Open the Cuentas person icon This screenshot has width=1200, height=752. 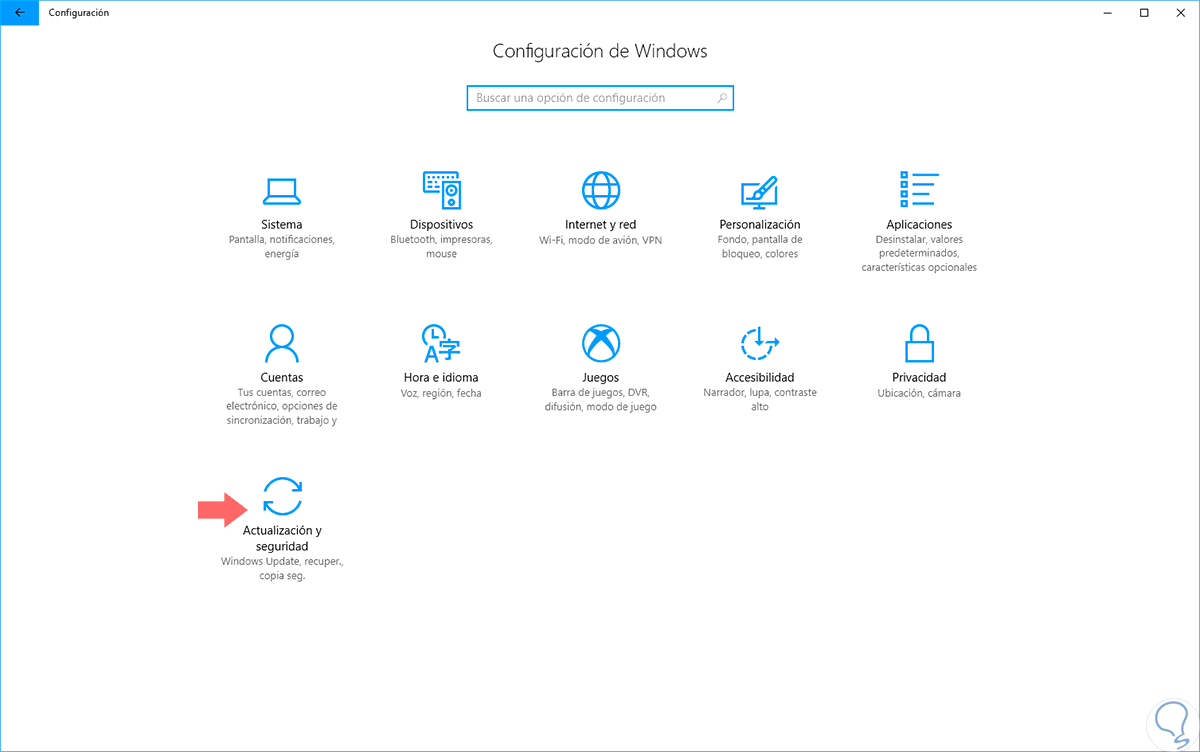(x=281, y=343)
